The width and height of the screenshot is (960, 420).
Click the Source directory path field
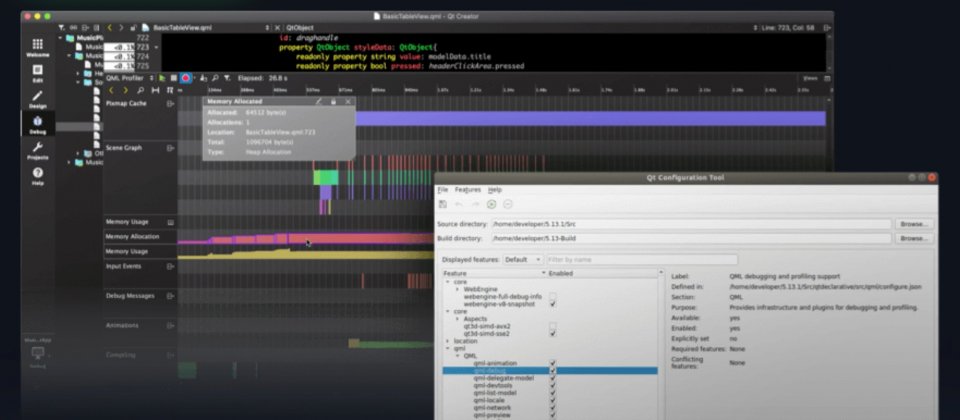(691, 224)
